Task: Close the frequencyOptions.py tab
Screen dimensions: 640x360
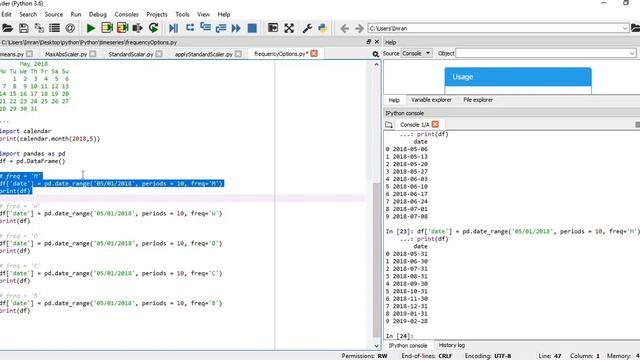Action: 314,53
